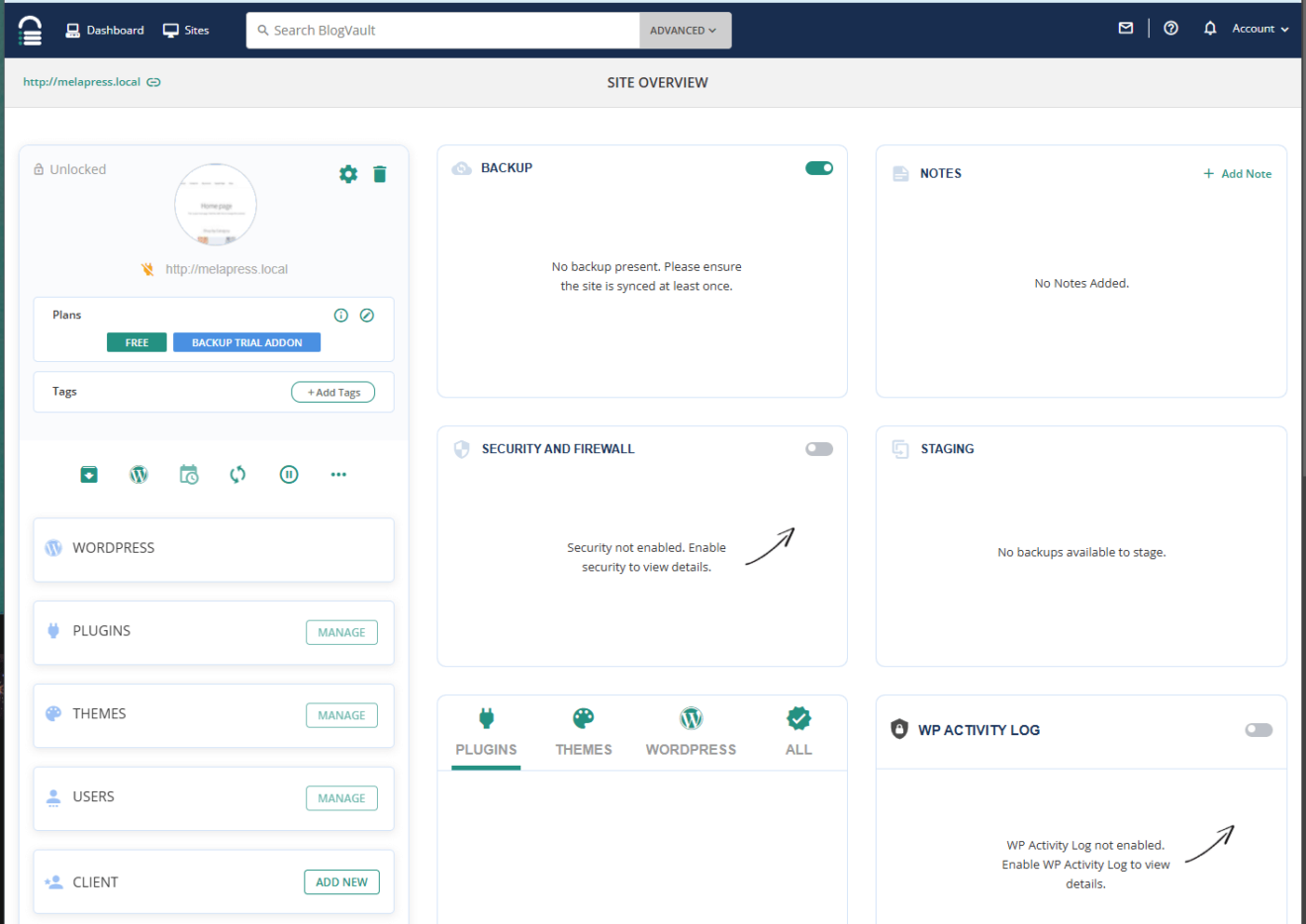Click "No backups available to stage." text
Image resolution: width=1306 pixels, height=924 pixels.
coord(1081,553)
